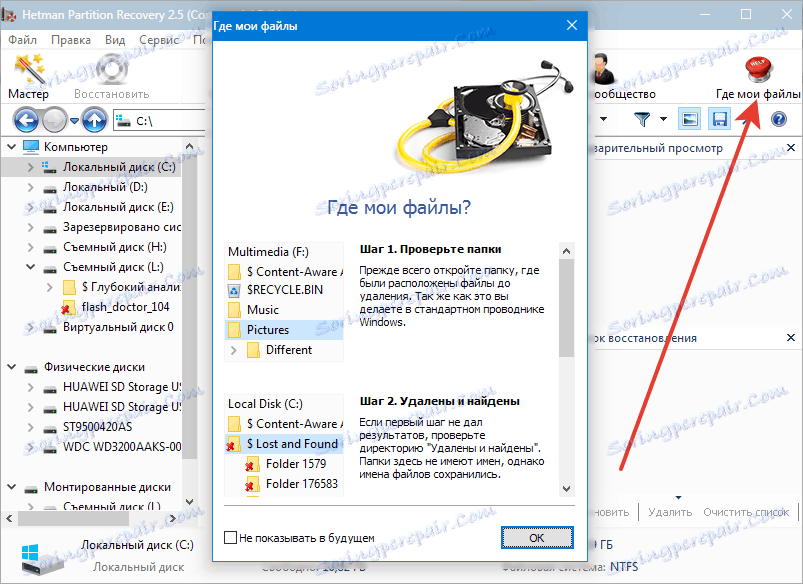The image size is (803, 584).
Task: Close the preview panel with its X
Action: pos(791,148)
